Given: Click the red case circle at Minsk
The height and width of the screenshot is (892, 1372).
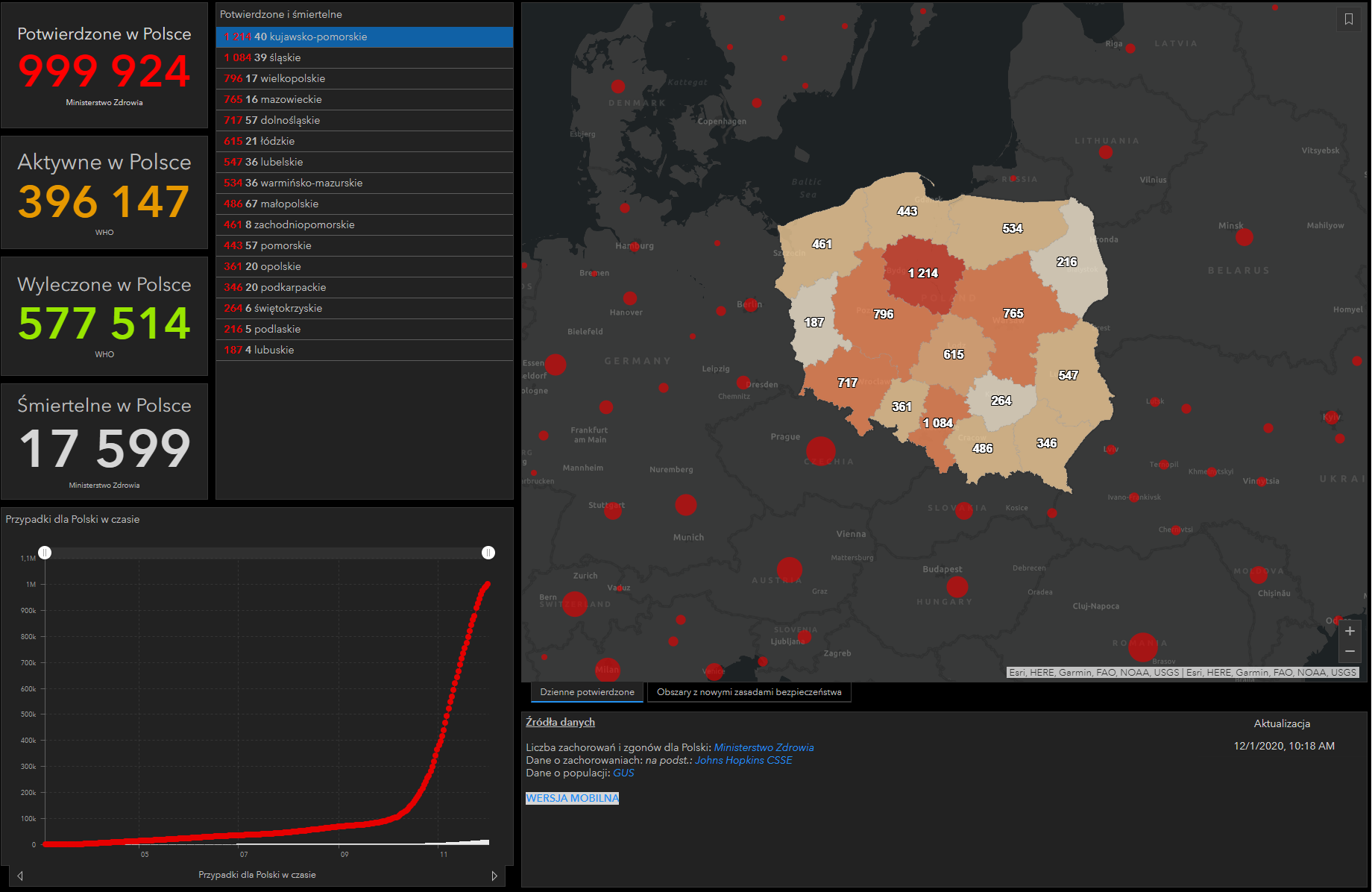Looking at the screenshot, I should (x=1244, y=237).
